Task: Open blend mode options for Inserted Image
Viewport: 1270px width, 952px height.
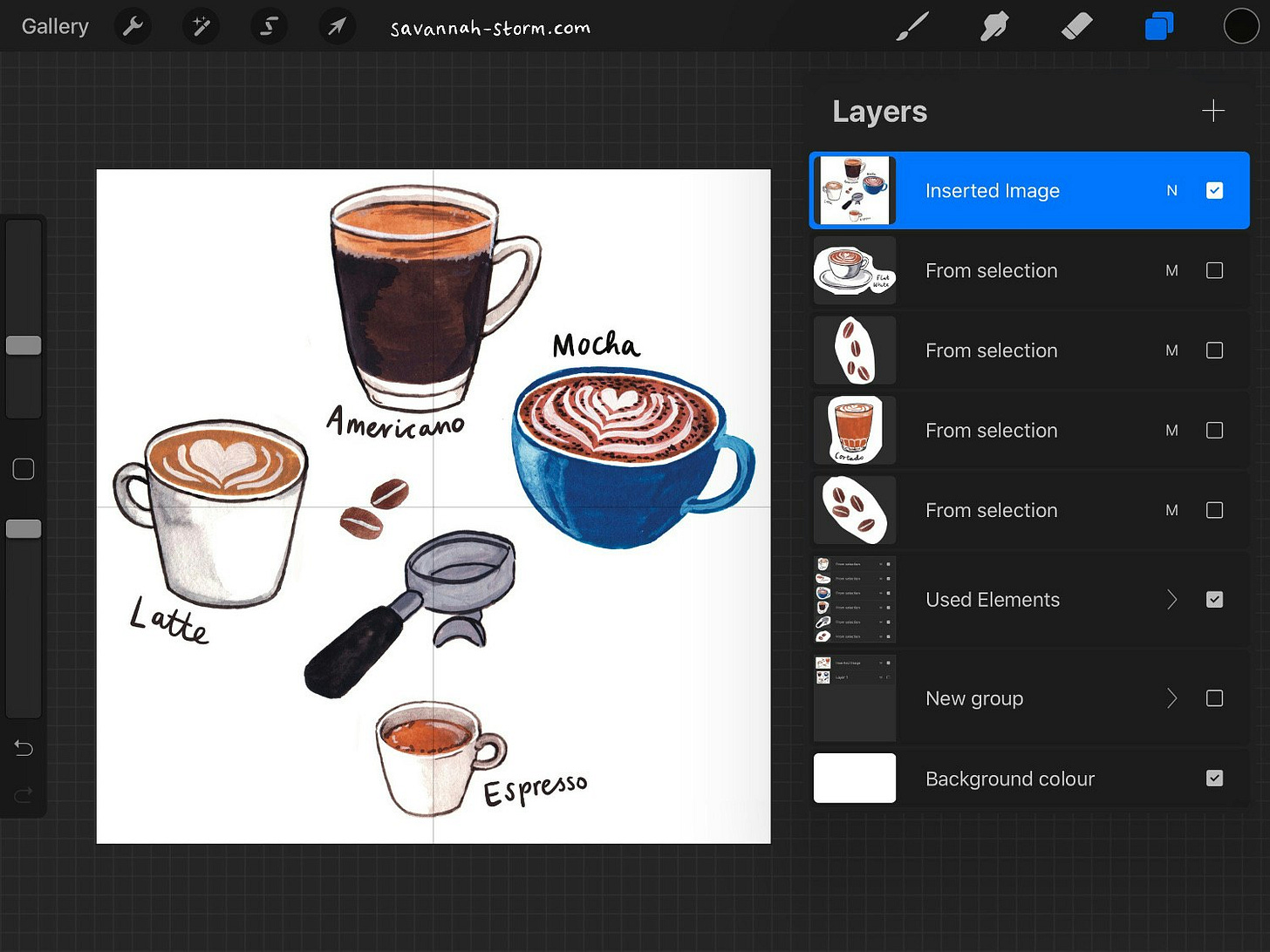Action: click(1172, 190)
